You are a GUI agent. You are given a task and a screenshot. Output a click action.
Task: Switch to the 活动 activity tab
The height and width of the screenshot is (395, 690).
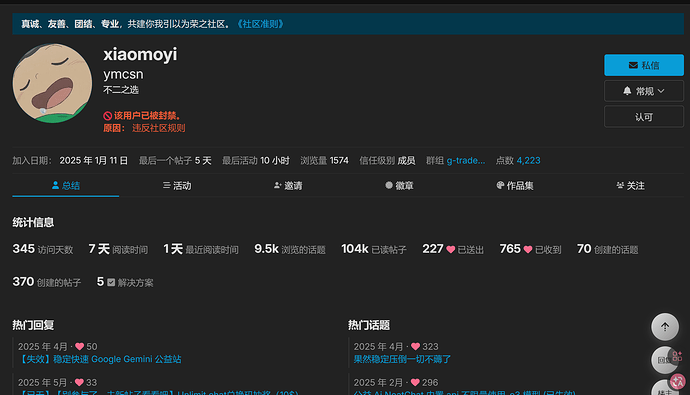point(177,186)
